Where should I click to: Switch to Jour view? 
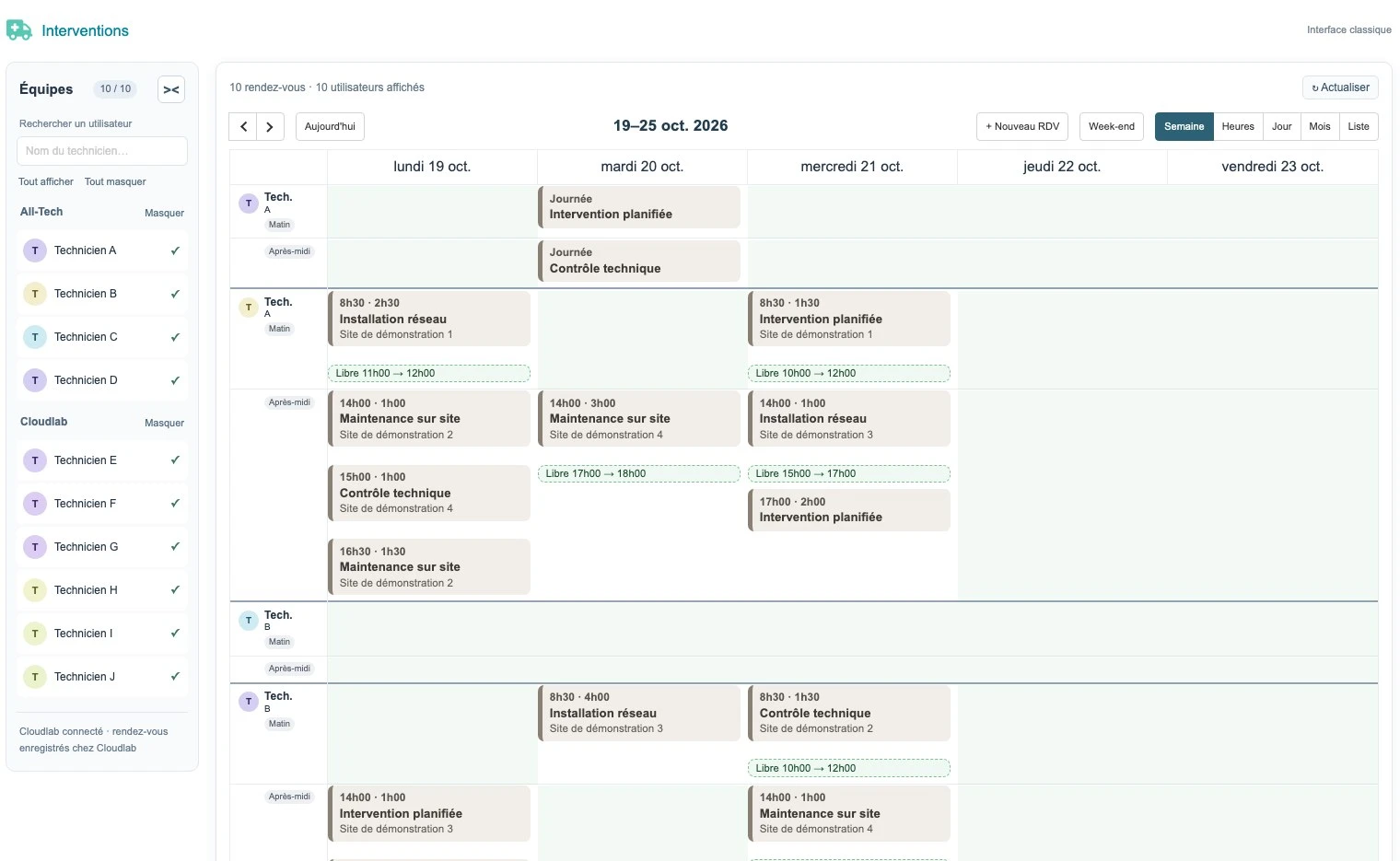click(x=1281, y=126)
